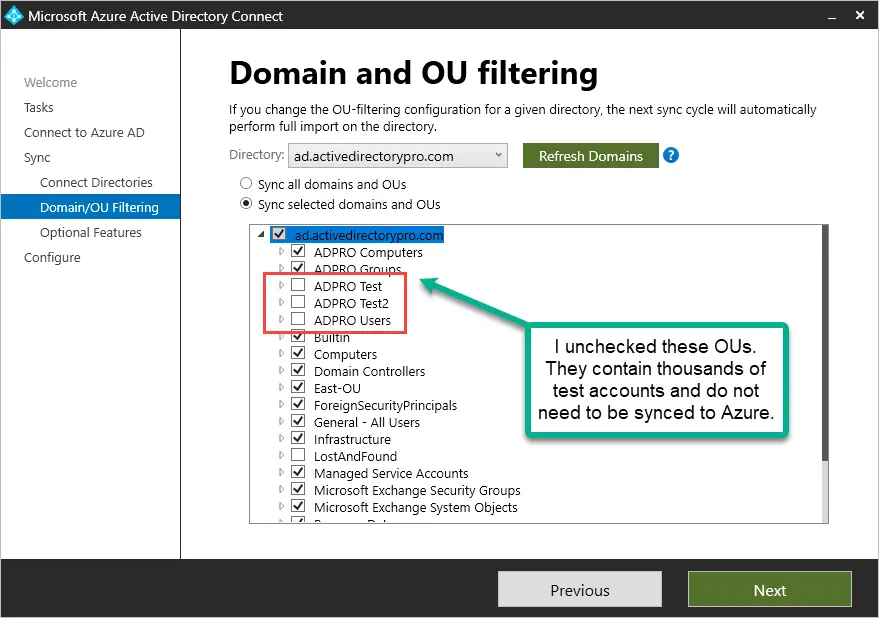Uncheck the ADPRO Computers checkbox
The image size is (879, 618).
(298, 251)
